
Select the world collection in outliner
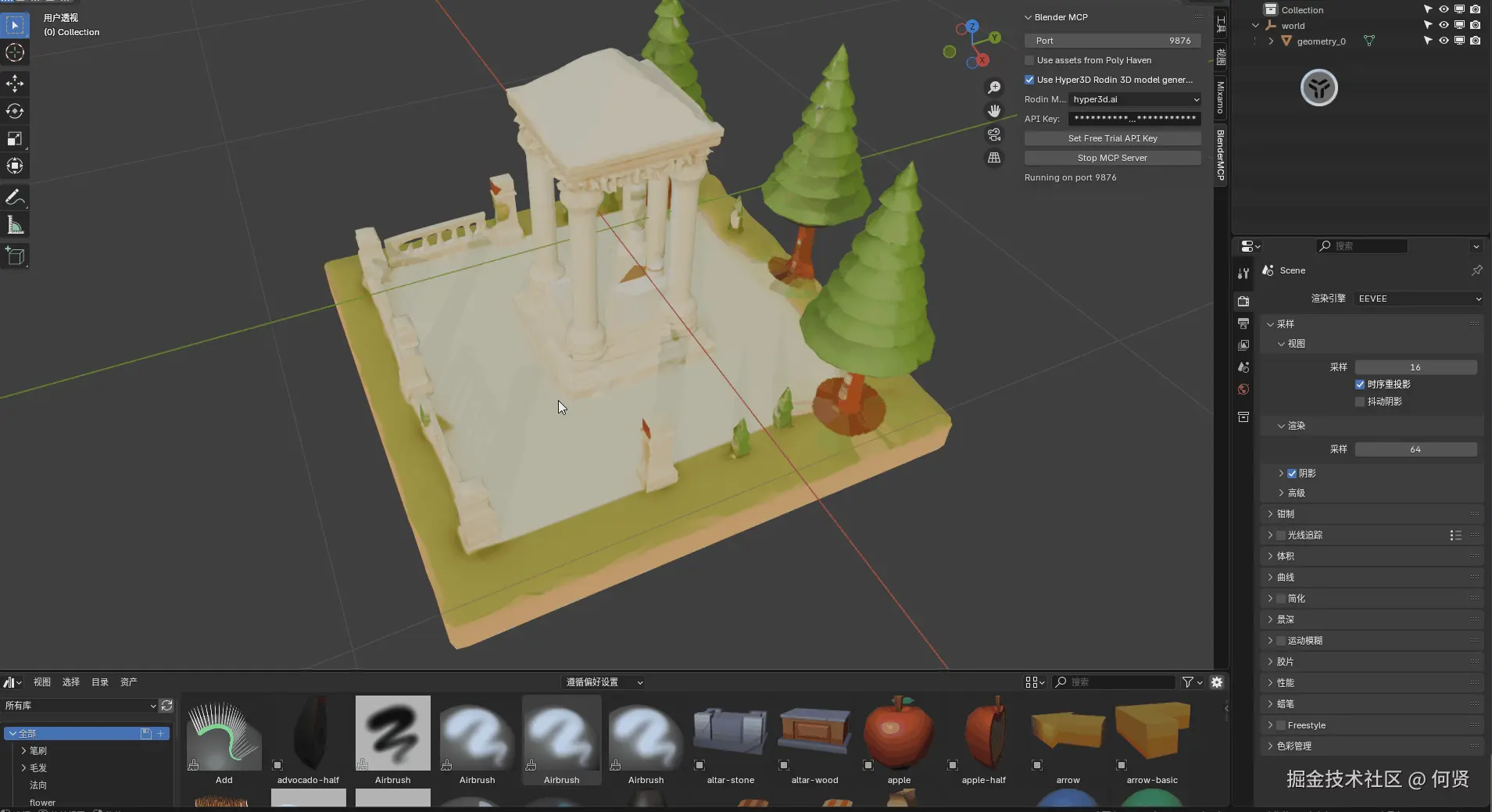tap(1293, 26)
